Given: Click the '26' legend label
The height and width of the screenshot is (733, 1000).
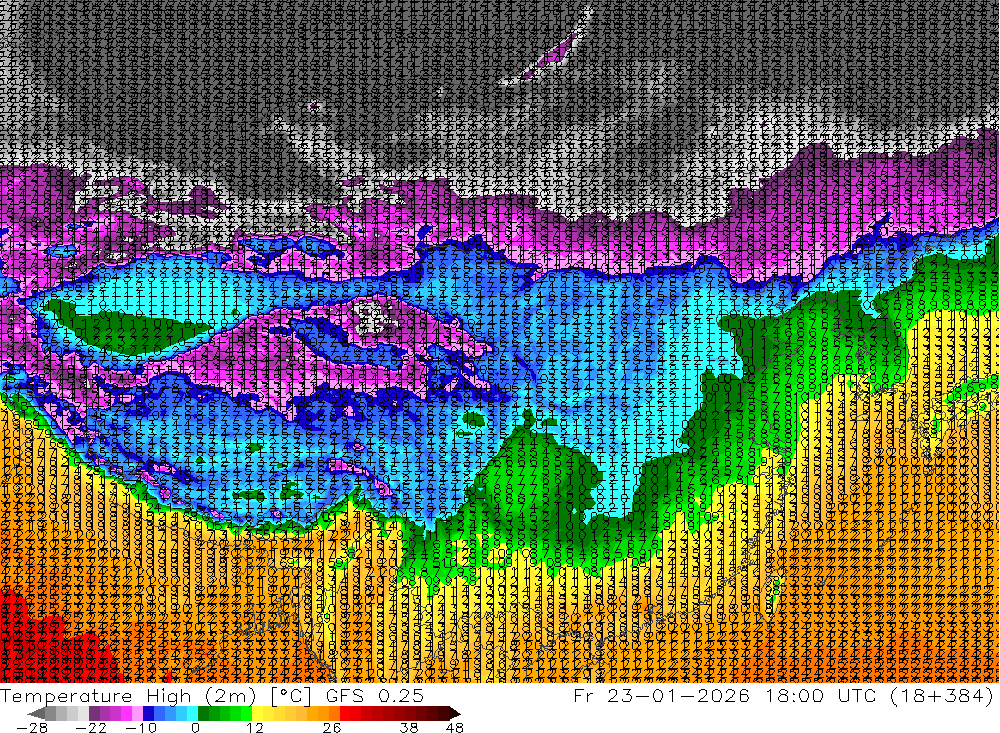Looking at the screenshot, I should click(332, 728).
